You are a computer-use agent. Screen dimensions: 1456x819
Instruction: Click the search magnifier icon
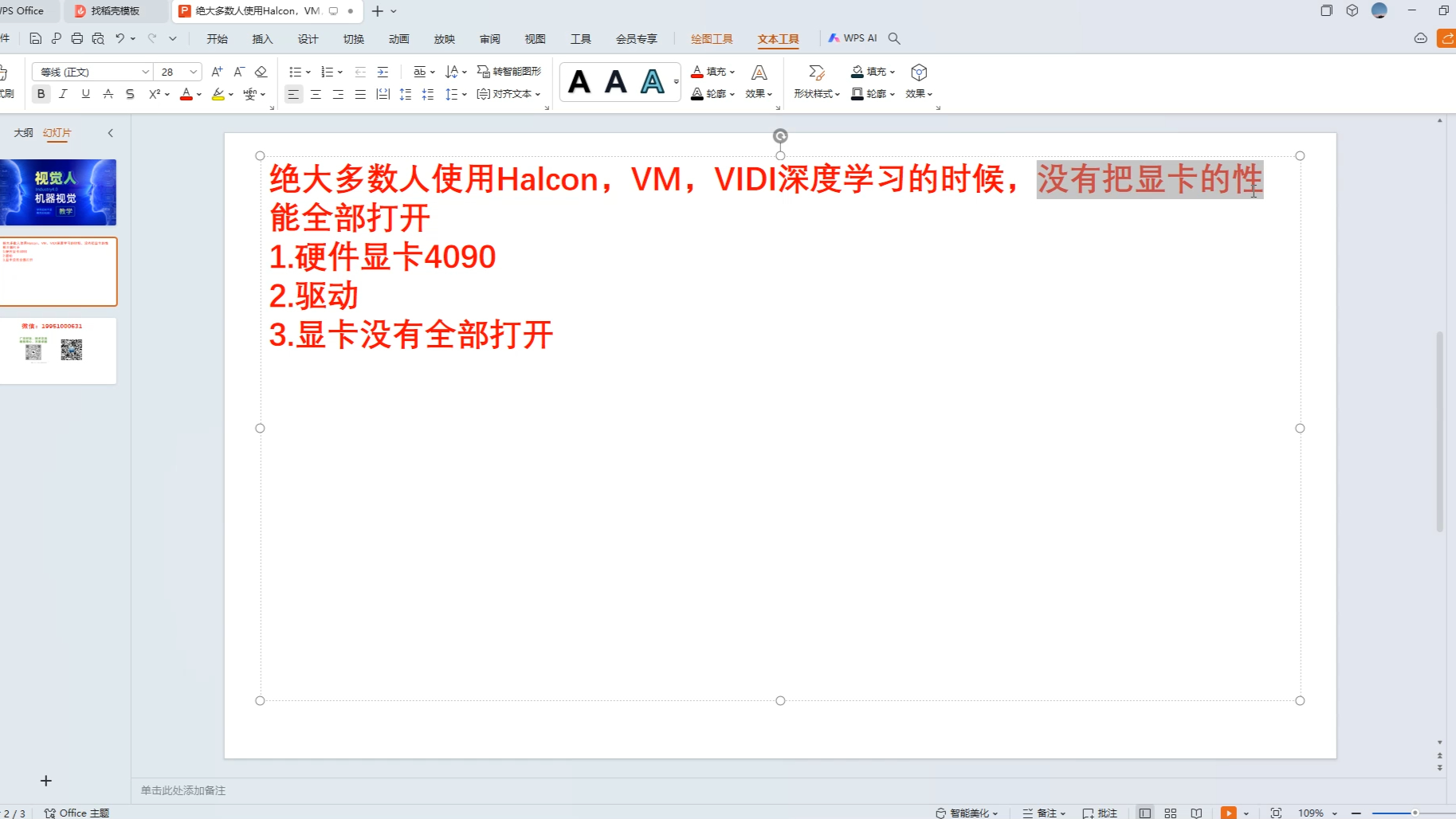point(894,38)
